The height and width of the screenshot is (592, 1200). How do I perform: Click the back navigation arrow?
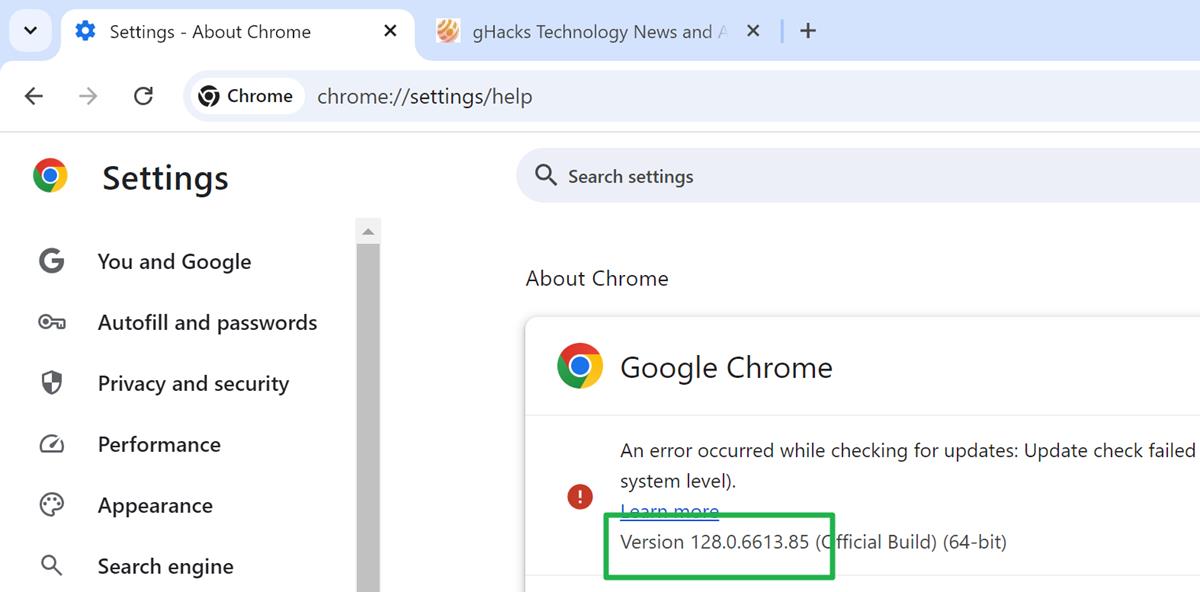point(33,96)
